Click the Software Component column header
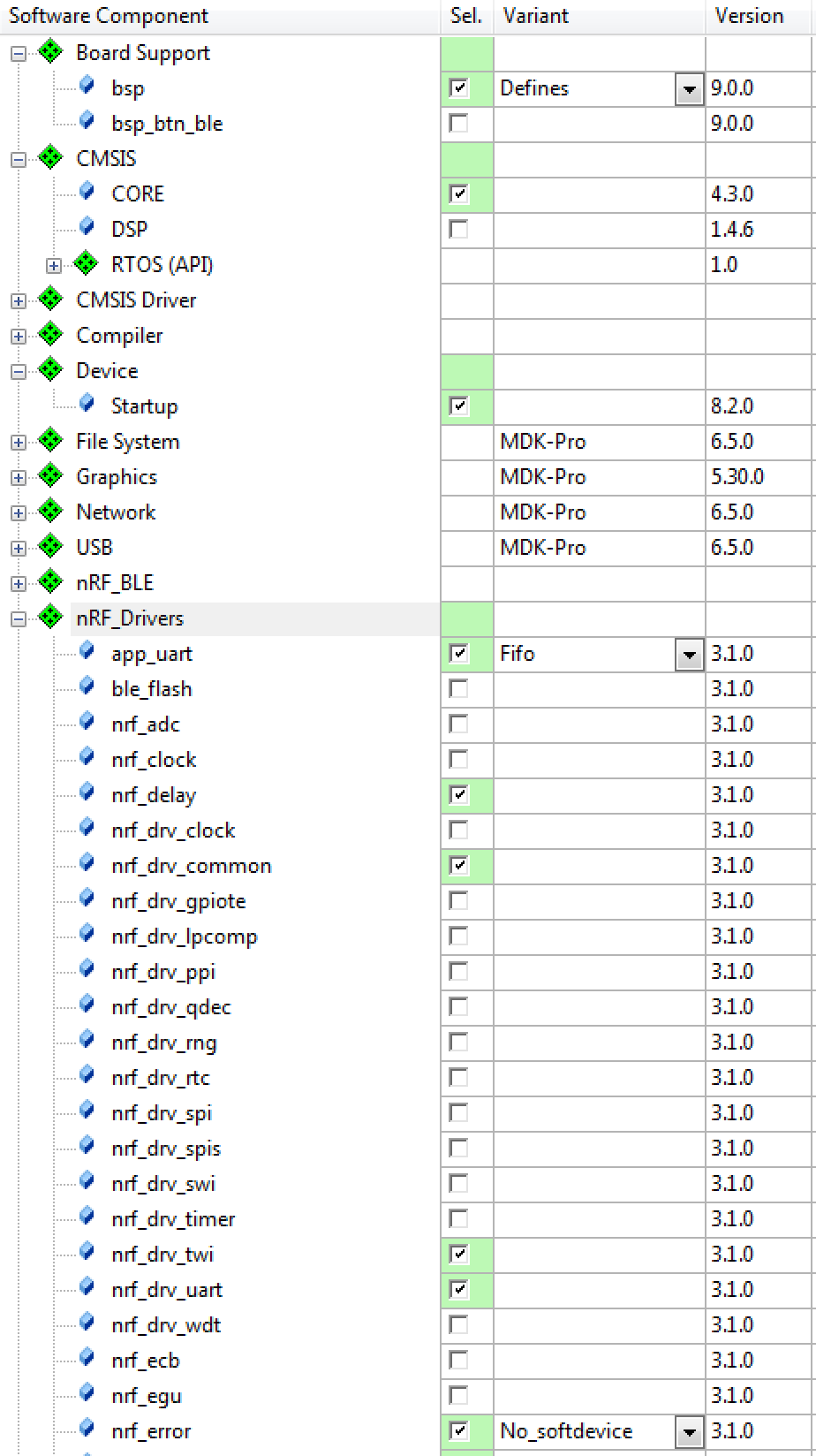The image size is (816, 1456). [x=109, y=16]
